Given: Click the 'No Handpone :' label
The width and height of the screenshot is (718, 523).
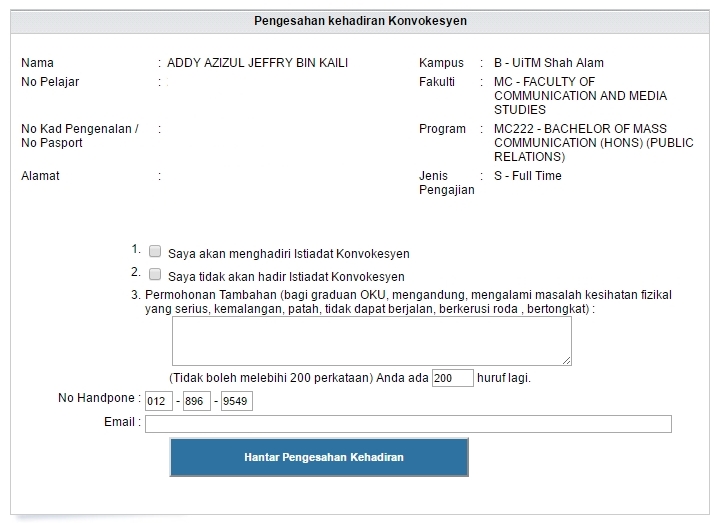Looking at the screenshot, I should click(97, 398).
